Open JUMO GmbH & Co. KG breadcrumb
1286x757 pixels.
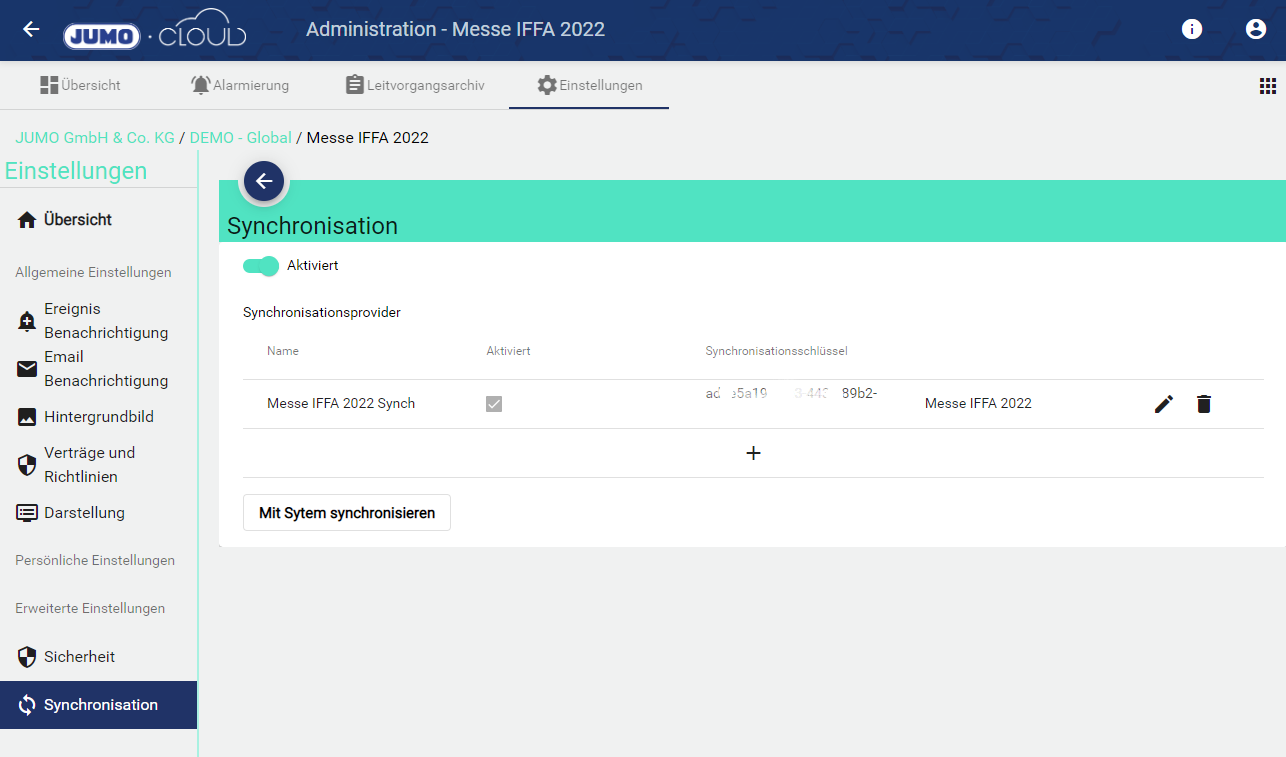click(x=95, y=138)
